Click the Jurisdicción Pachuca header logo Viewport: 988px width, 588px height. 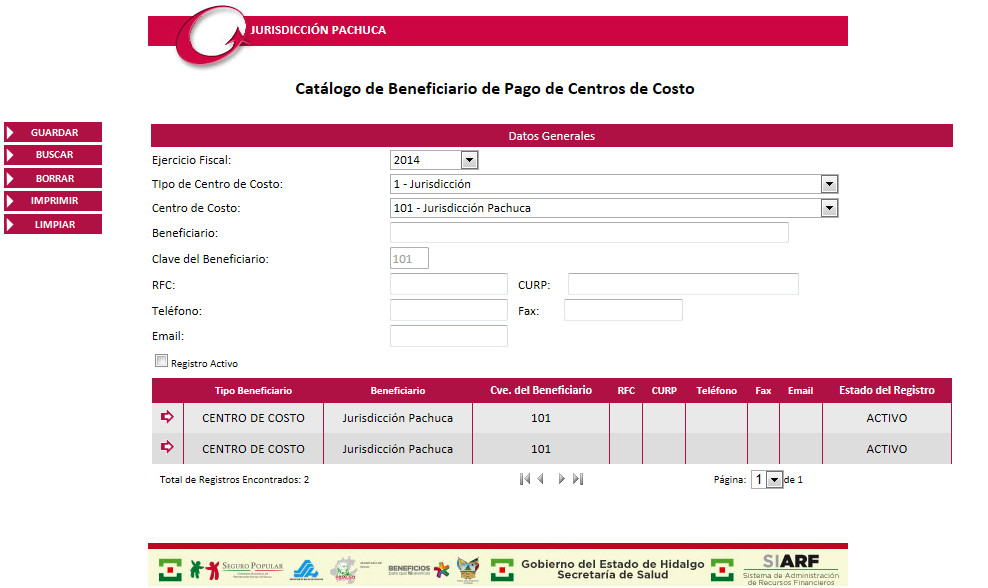210,36
